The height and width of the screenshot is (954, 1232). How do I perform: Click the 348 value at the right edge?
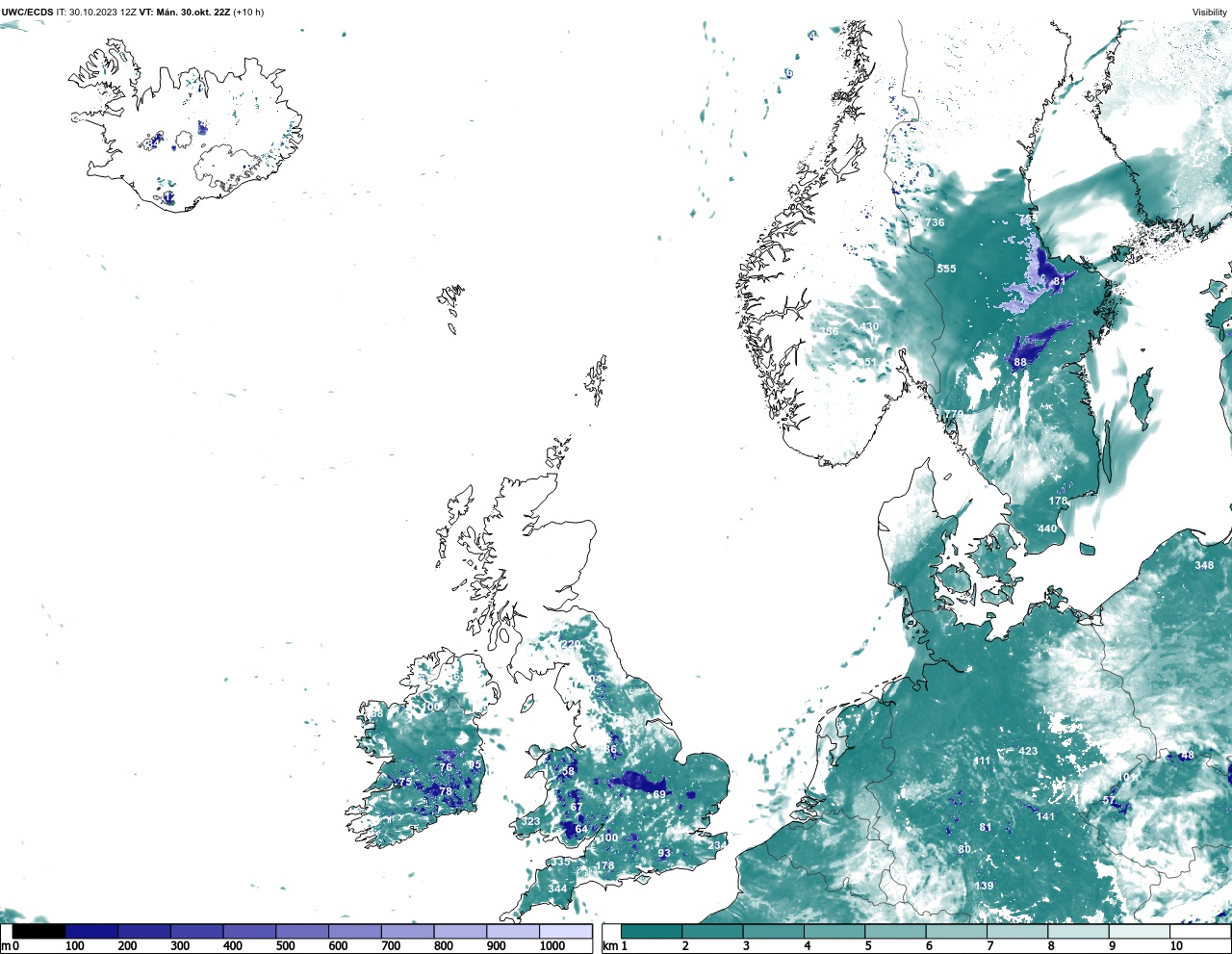pyautogui.click(x=1204, y=565)
